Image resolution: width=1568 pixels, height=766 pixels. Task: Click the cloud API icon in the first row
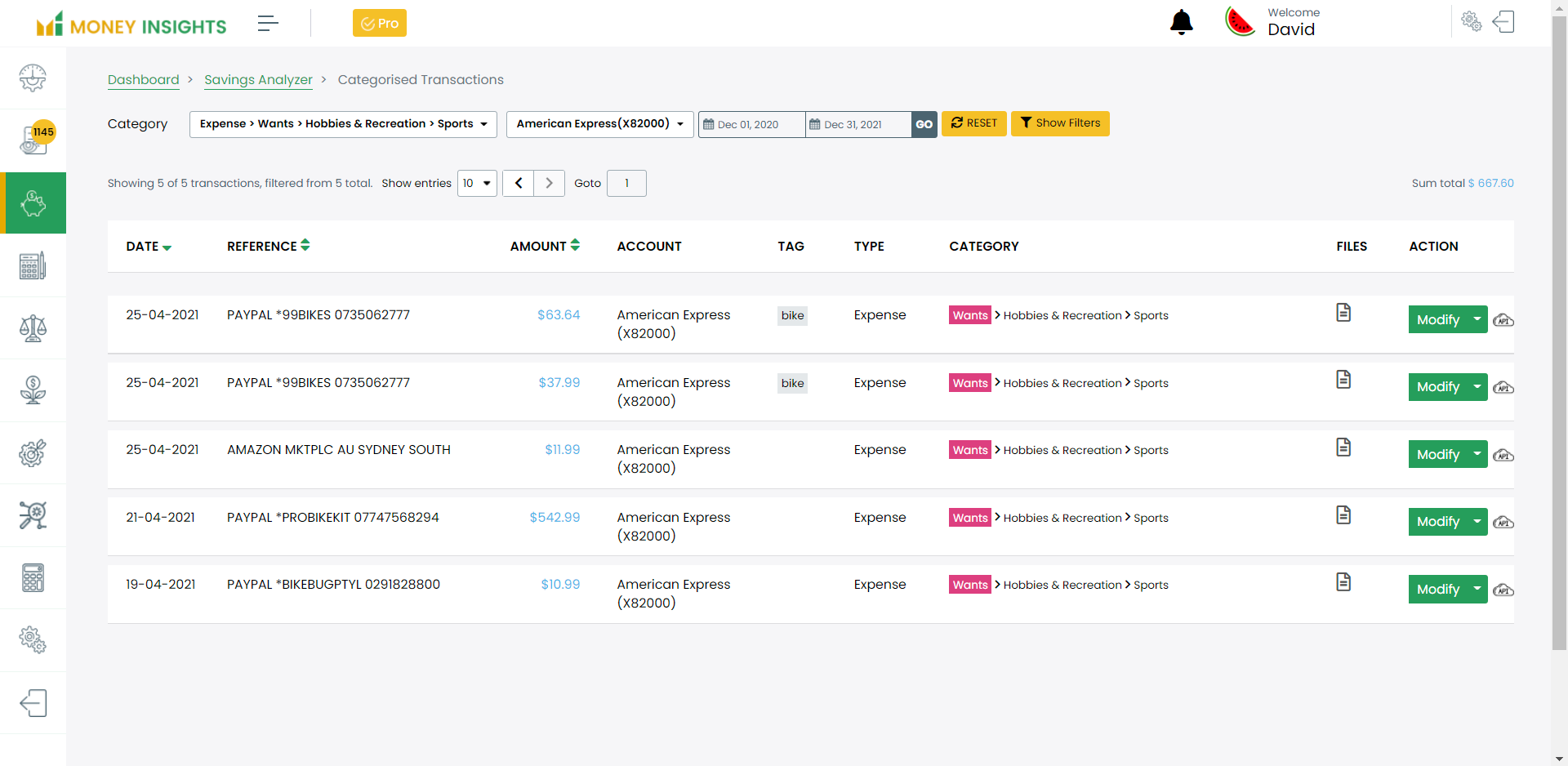pyautogui.click(x=1503, y=320)
